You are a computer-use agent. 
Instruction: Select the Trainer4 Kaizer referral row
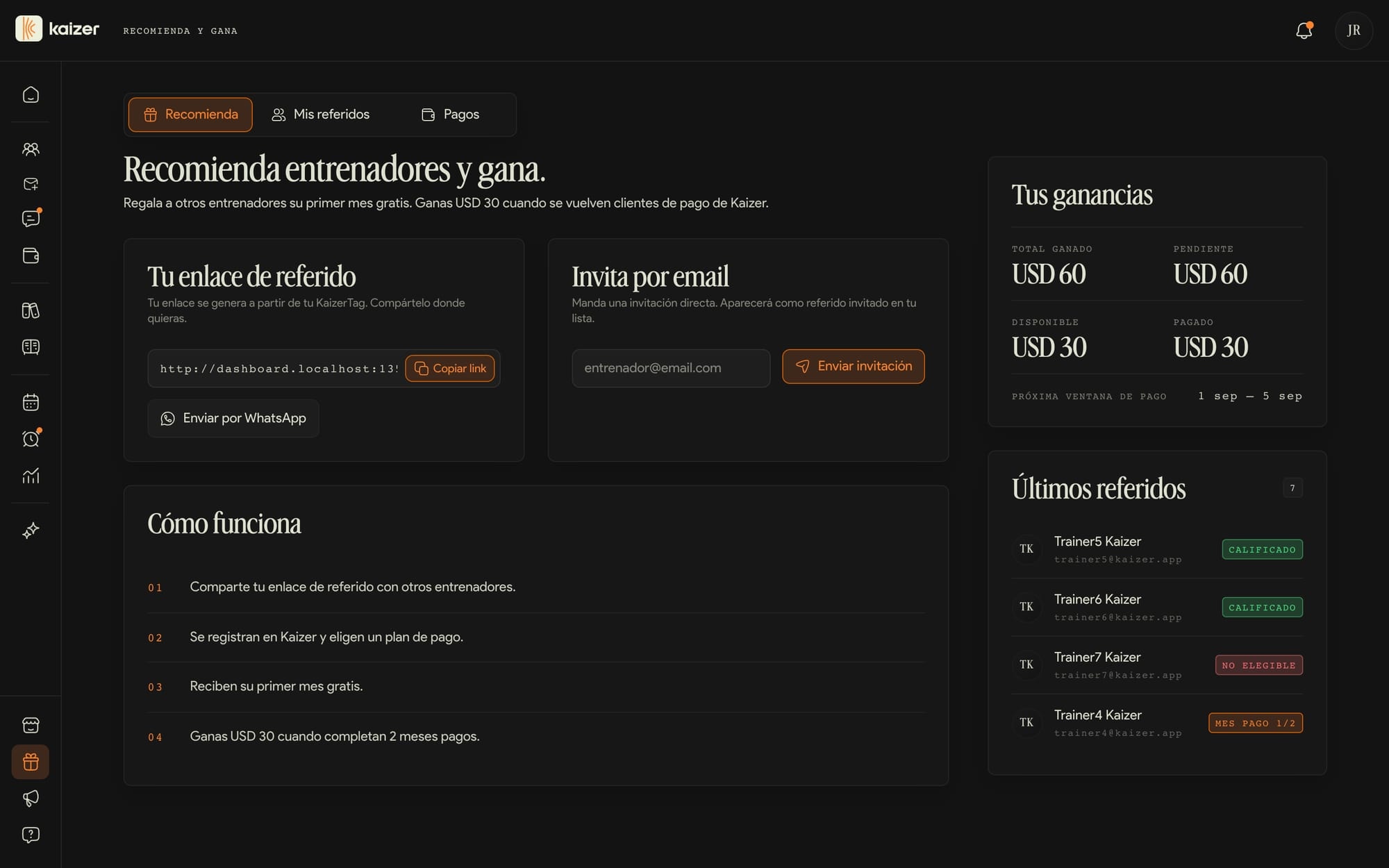click(1157, 723)
